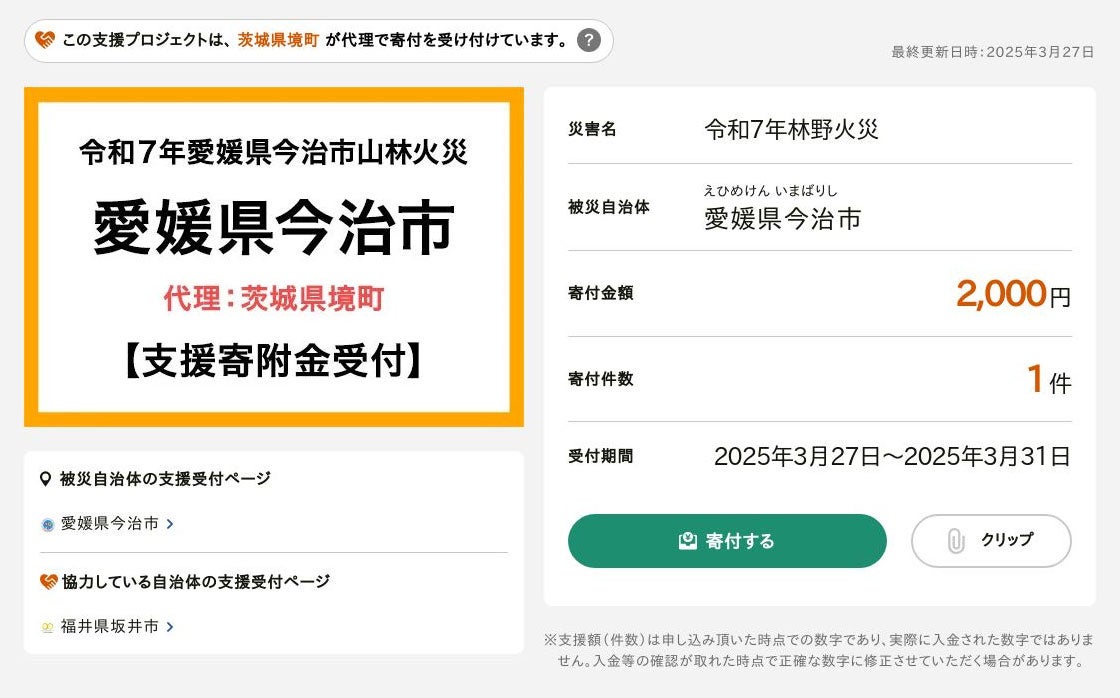1120x698 pixels.
Task: Open the question mark help icon
Action: [x=590, y=40]
